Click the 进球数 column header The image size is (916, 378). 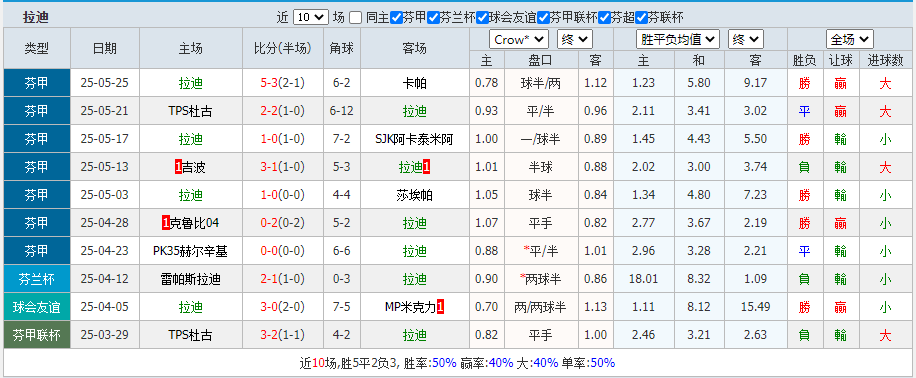[886, 60]
